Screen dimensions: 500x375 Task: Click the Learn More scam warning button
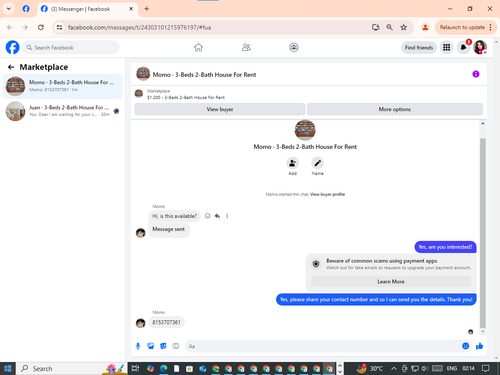391,282
